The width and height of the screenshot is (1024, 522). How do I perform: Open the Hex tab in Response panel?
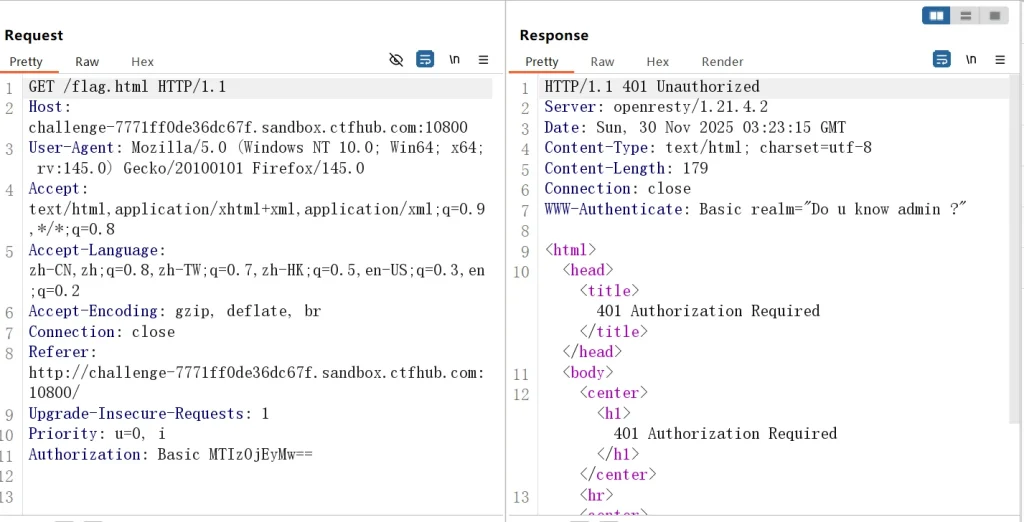pos(657,62)
